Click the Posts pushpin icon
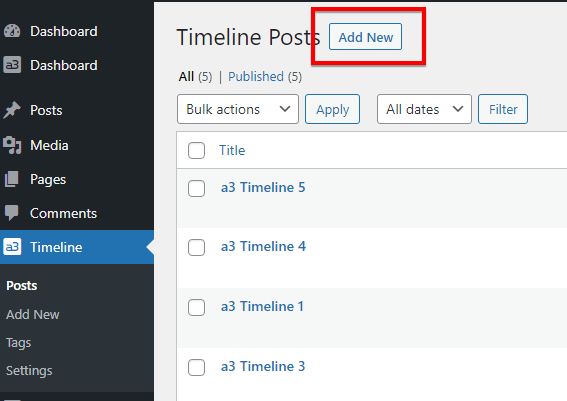 (x=12, y=110)
